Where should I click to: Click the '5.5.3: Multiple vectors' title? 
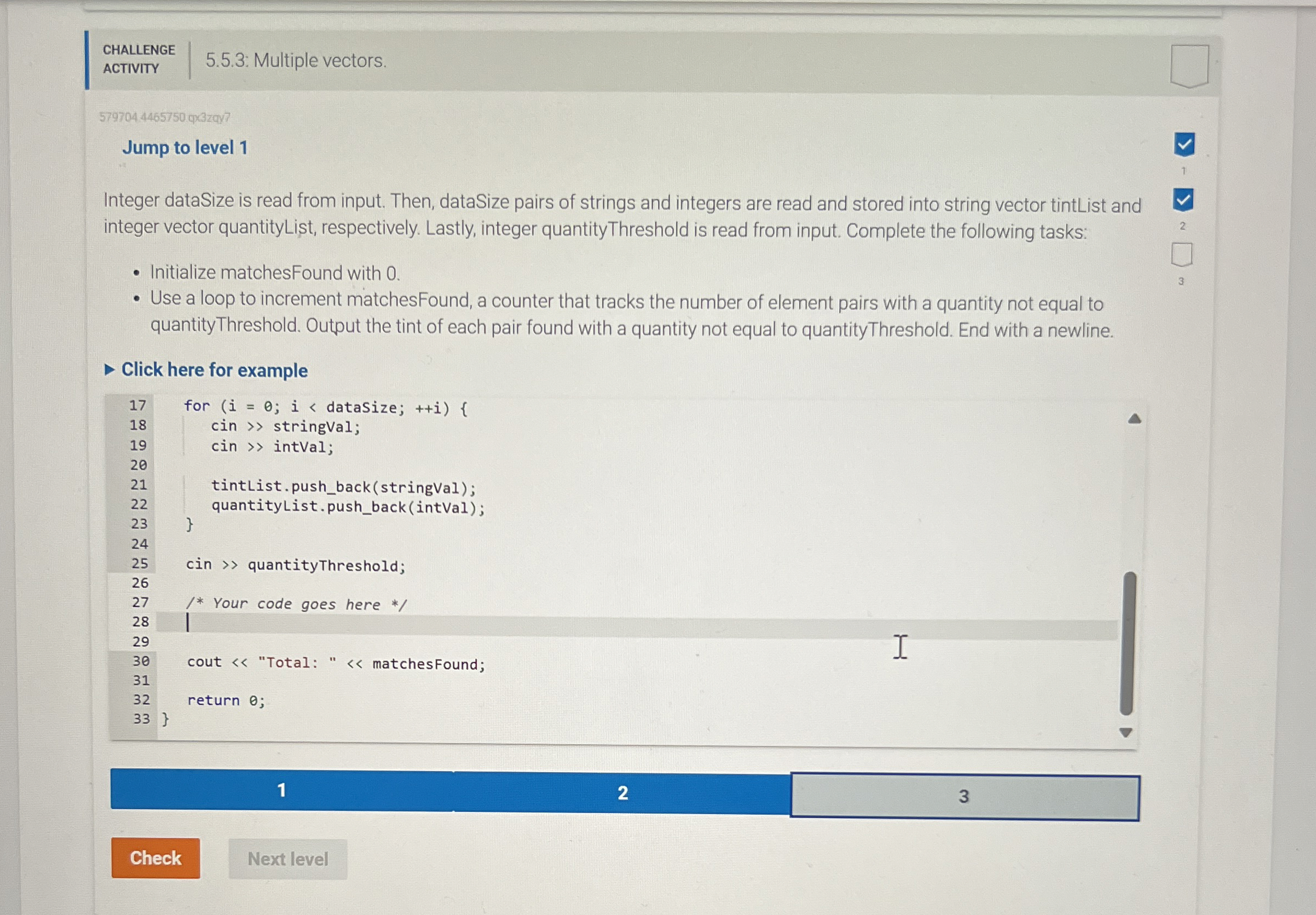point(296,61)
